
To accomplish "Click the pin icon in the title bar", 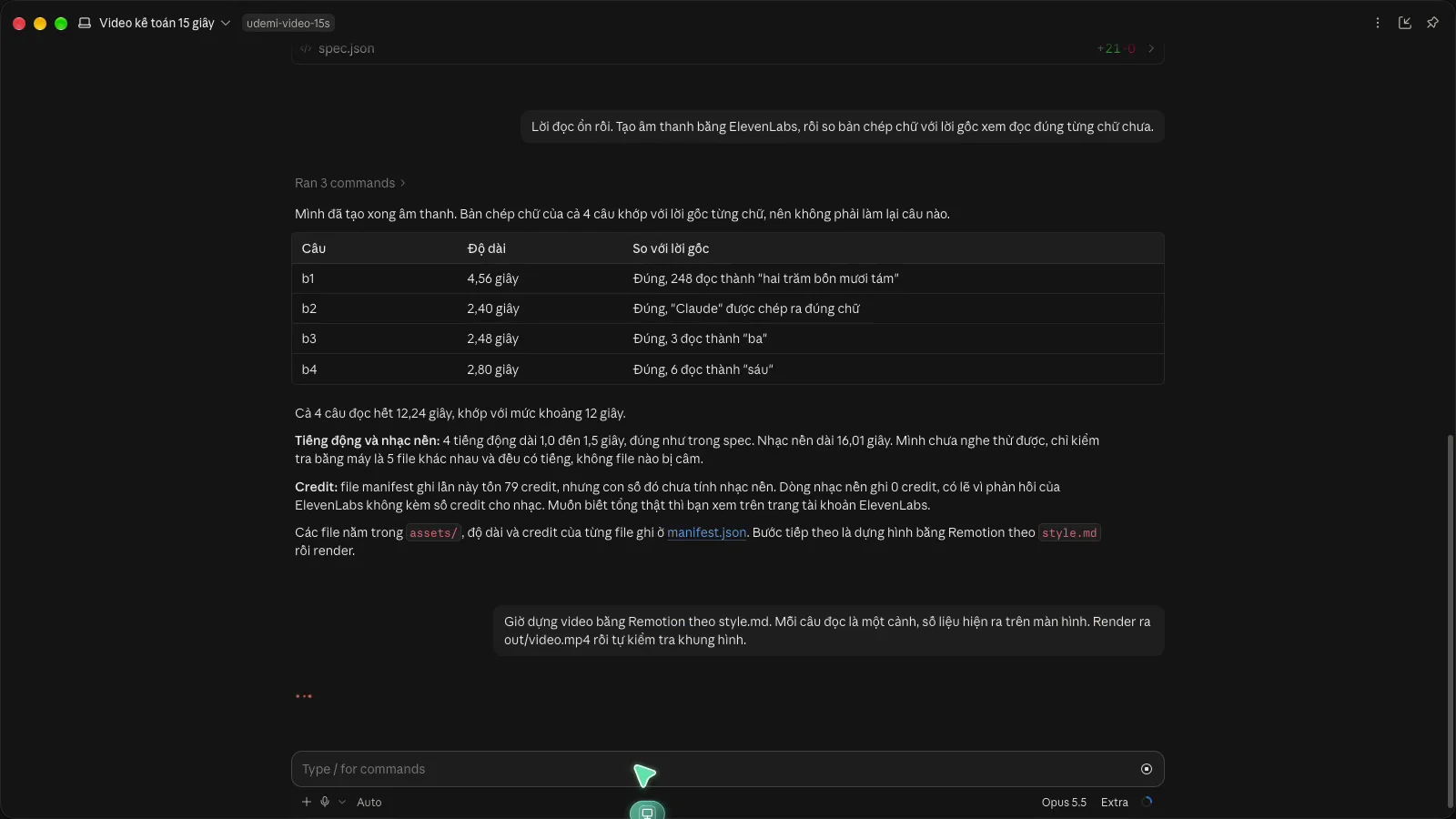I will tap(1432, 23).
